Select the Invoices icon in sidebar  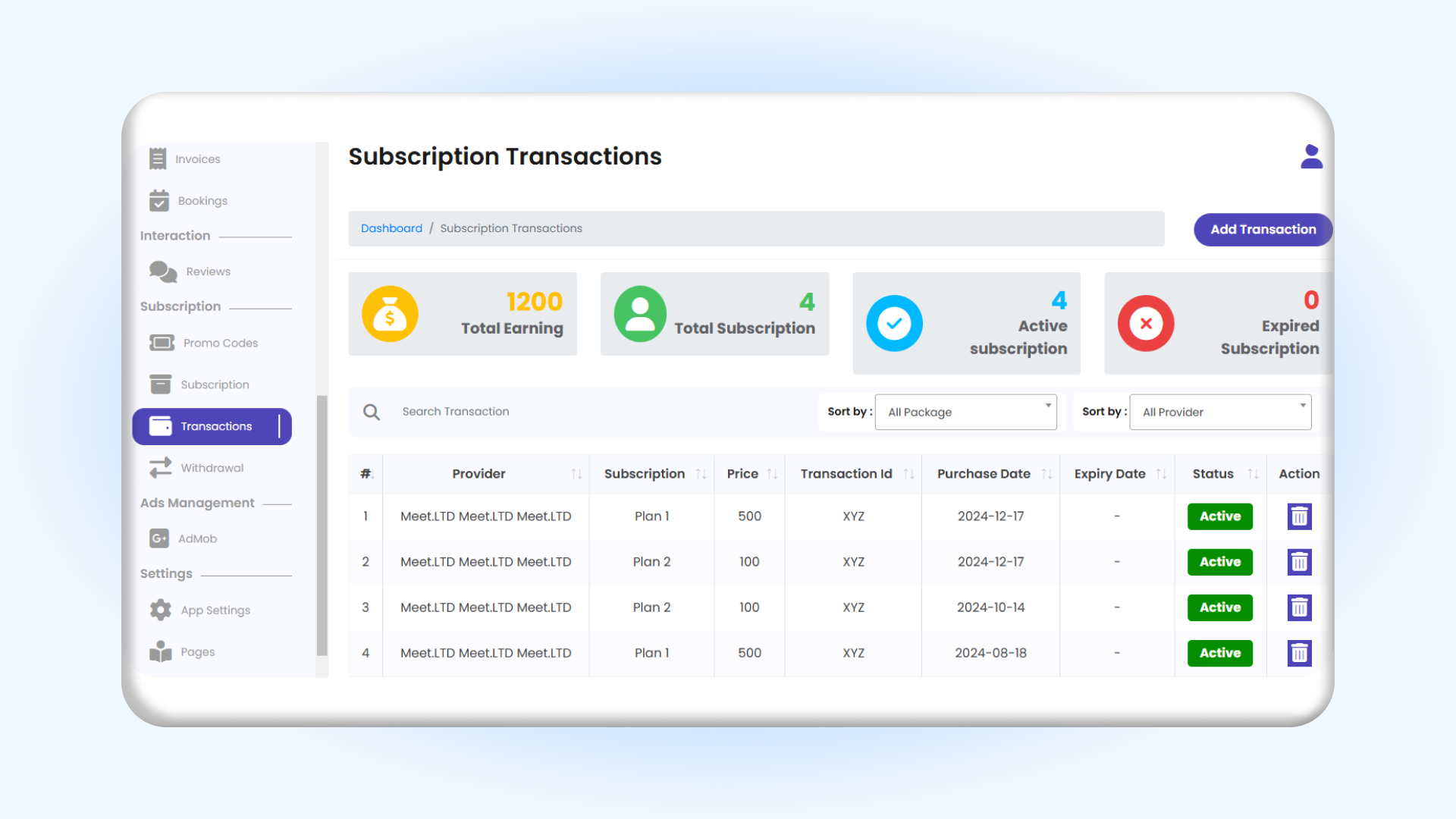click(x=158, y=158)
